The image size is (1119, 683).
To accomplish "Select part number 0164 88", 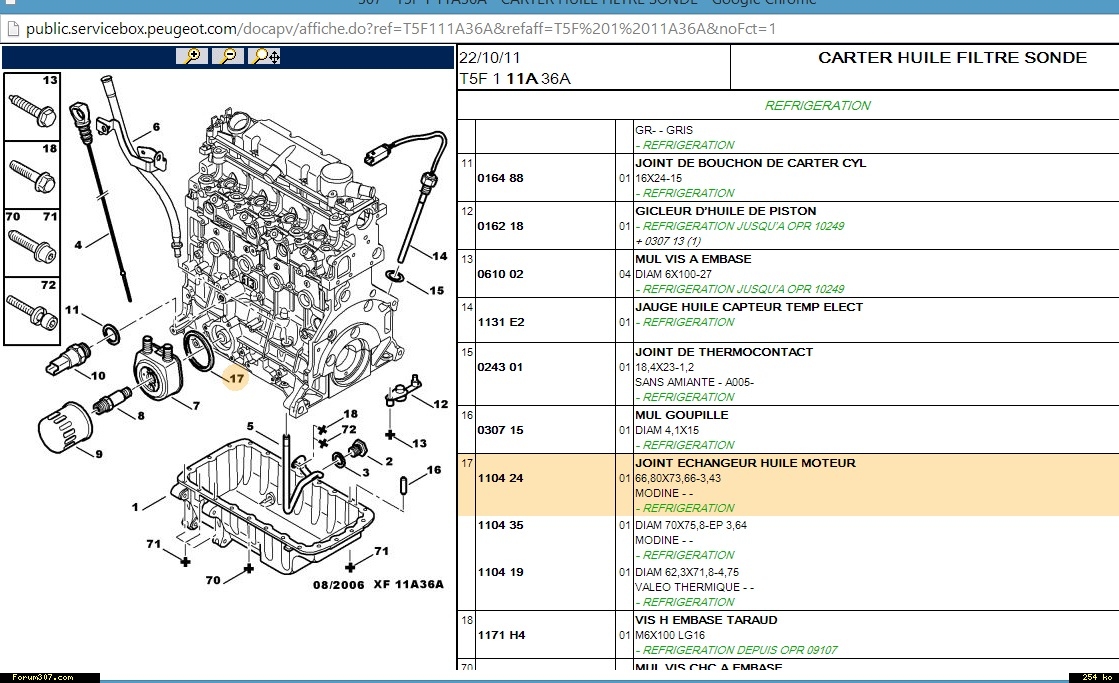I will (x=500, y=178).
